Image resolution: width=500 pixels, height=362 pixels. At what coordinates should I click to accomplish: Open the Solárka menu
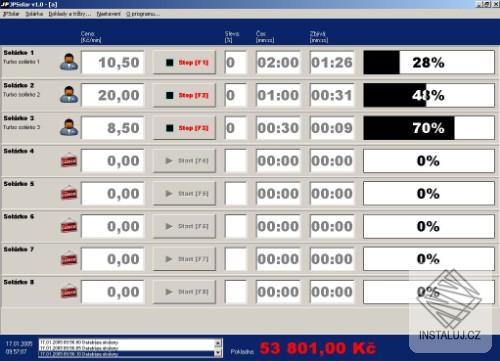tap(34, 14)
